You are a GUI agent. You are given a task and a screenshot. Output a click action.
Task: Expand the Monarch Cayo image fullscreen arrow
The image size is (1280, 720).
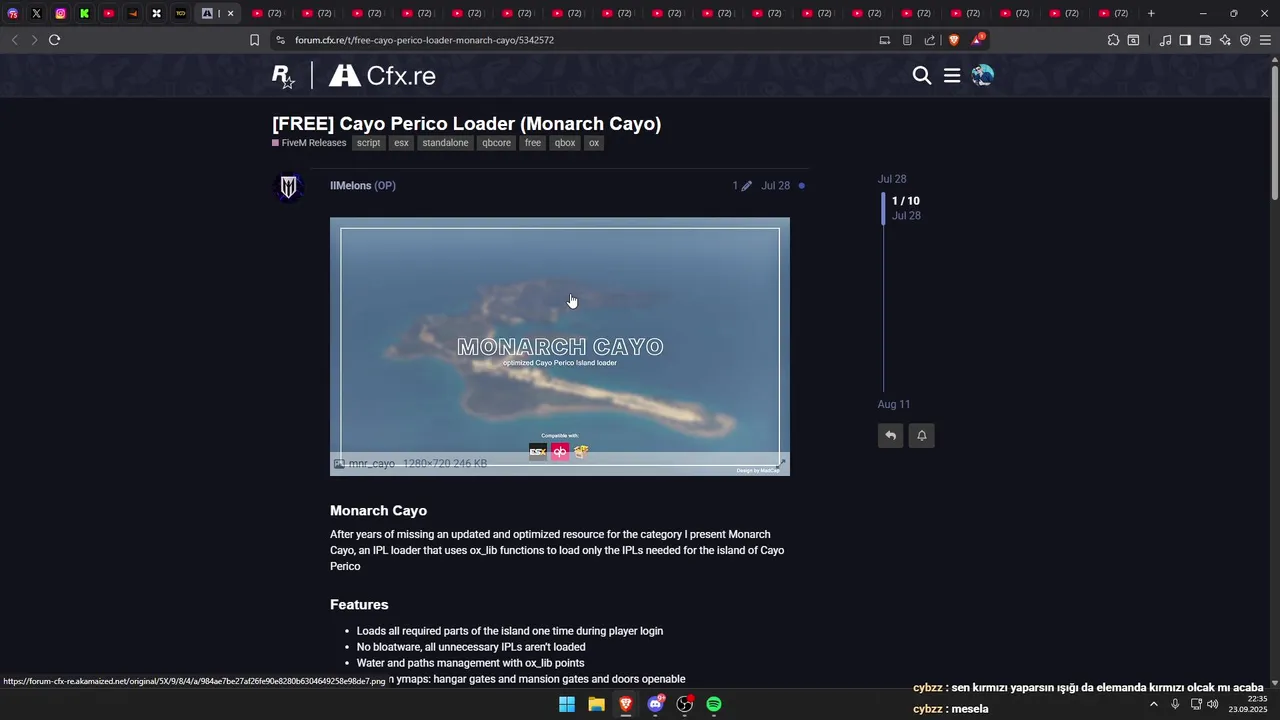pyautogui.click(x=781, y=464)
